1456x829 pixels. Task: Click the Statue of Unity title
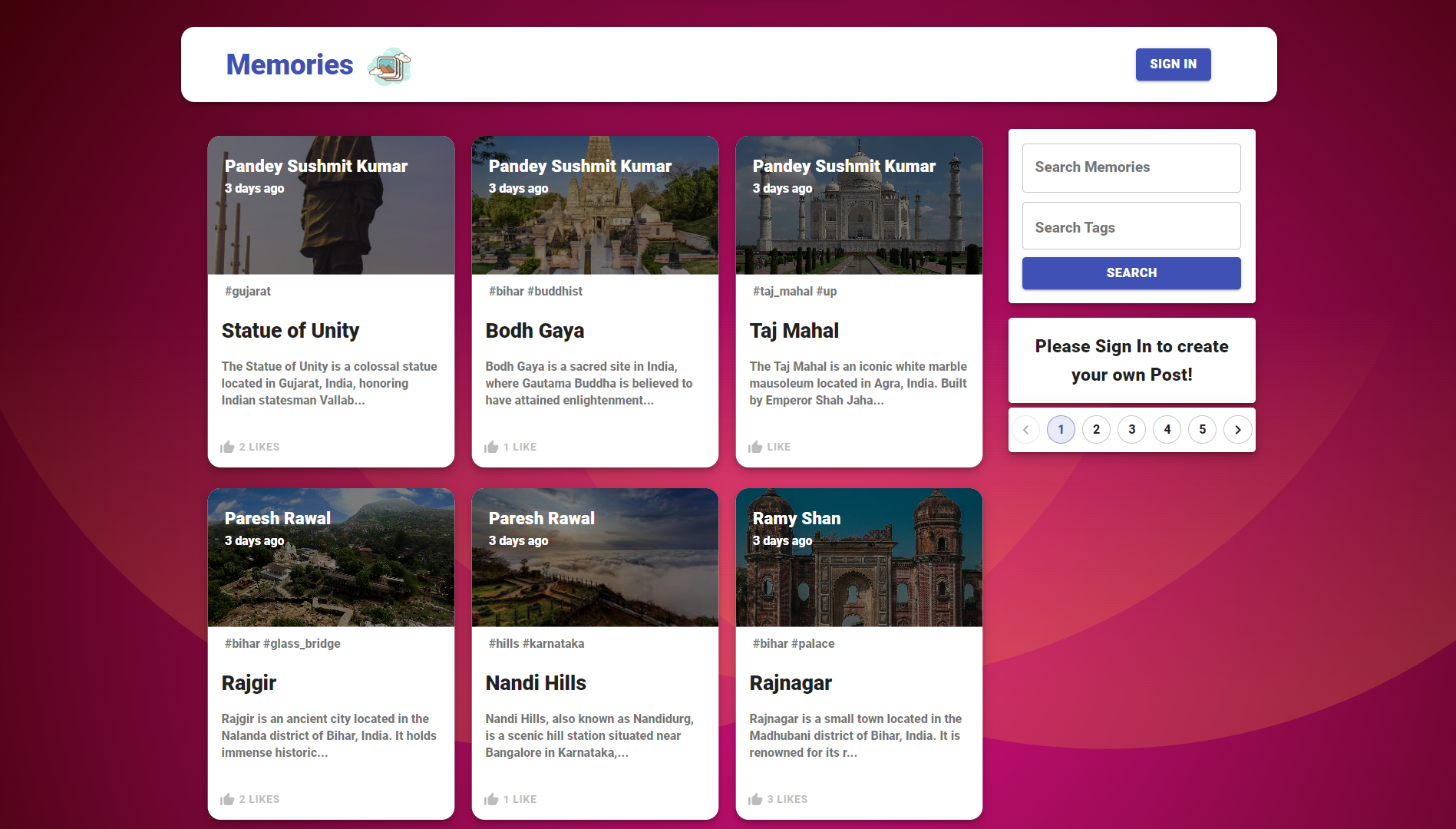click(290, 331)
